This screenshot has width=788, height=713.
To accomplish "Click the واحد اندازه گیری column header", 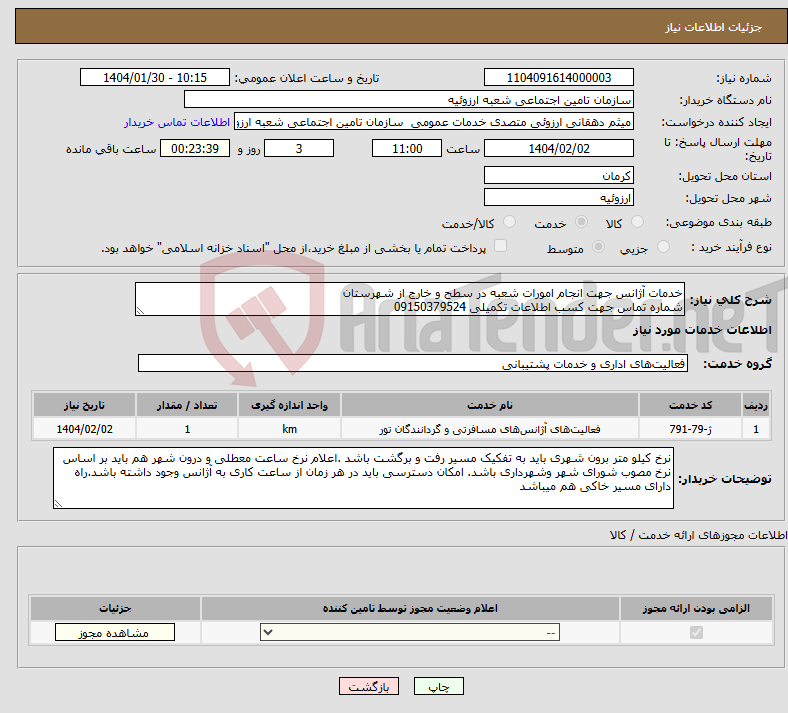I will tap(289, 405).
